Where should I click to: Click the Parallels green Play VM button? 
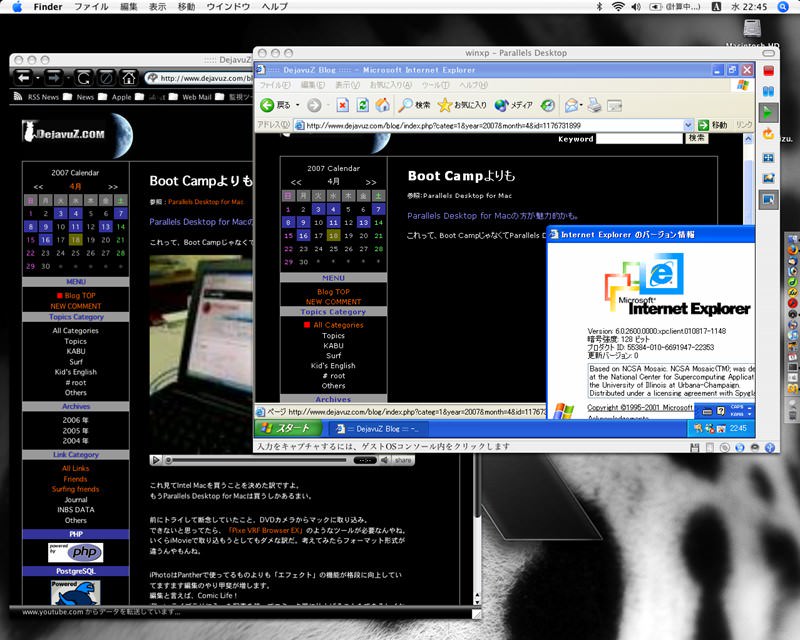pyautogui.click(x=768, y=112)
